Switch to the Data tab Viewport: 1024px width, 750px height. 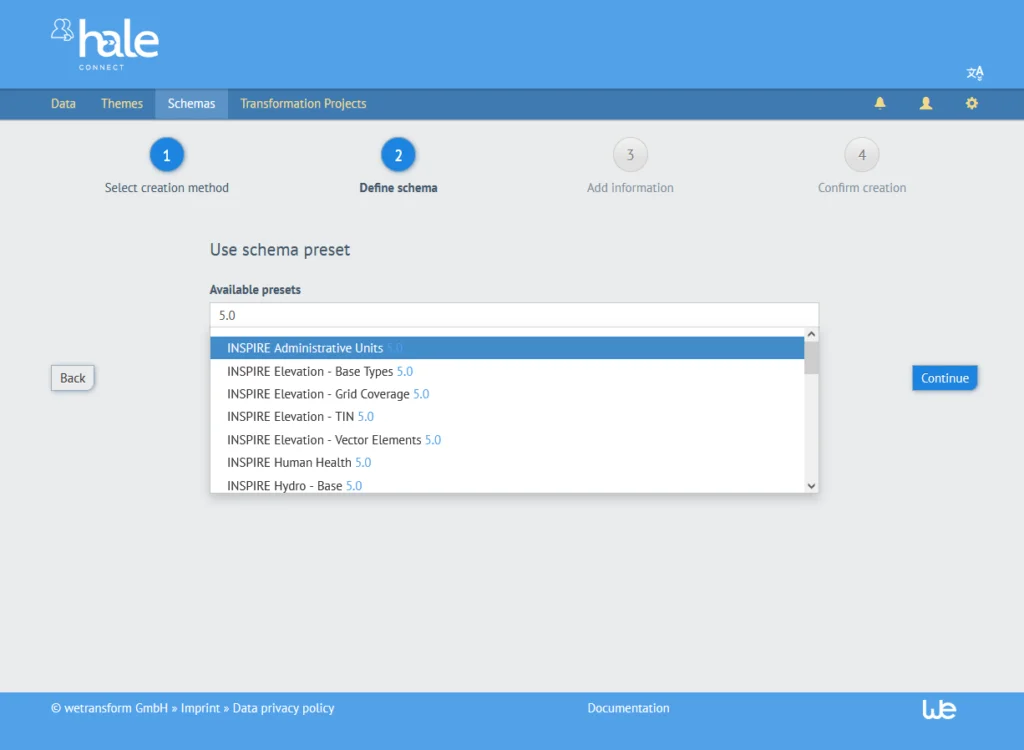click(x=62, y=103)
